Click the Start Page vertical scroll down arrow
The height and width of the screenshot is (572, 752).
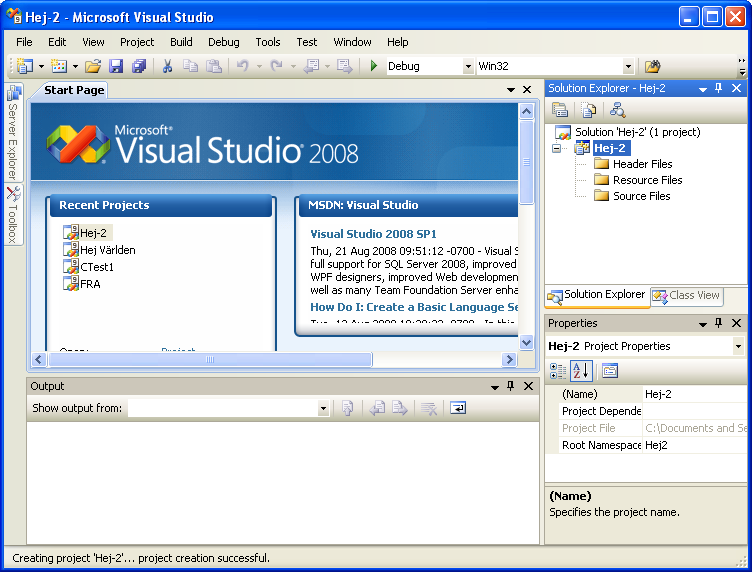[526, 342]
